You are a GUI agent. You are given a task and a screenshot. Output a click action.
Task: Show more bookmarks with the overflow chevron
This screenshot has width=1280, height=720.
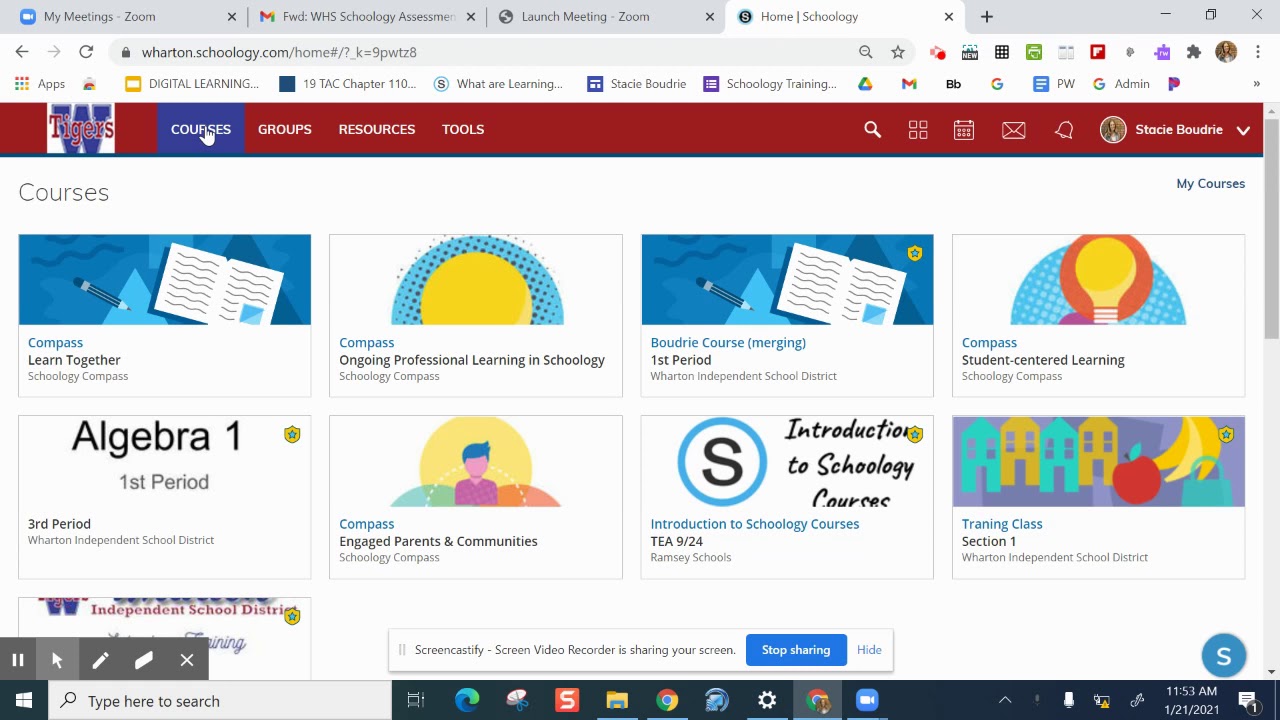pos(1256,84)
